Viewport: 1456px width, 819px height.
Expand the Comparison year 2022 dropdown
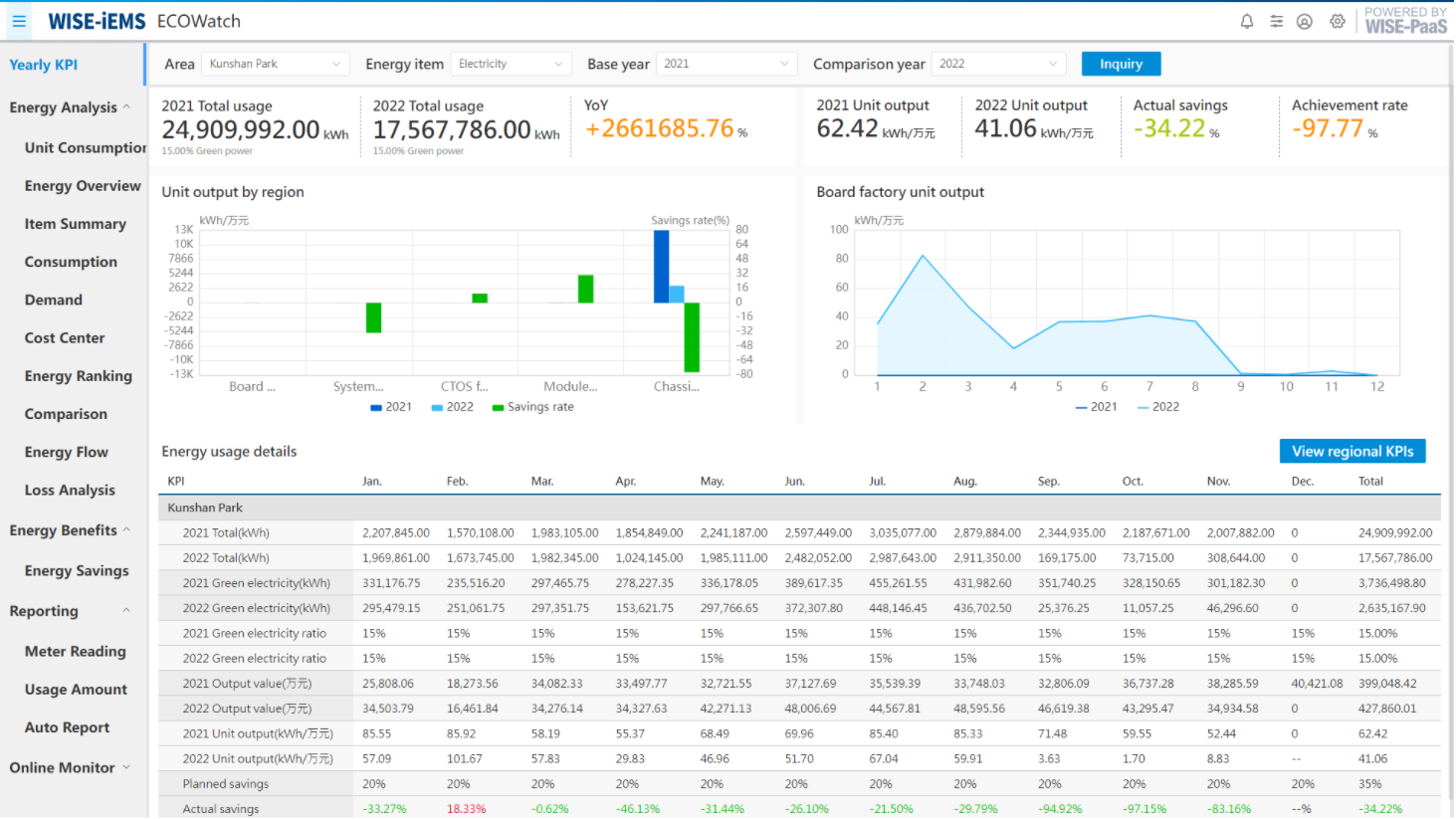point(998,64)
